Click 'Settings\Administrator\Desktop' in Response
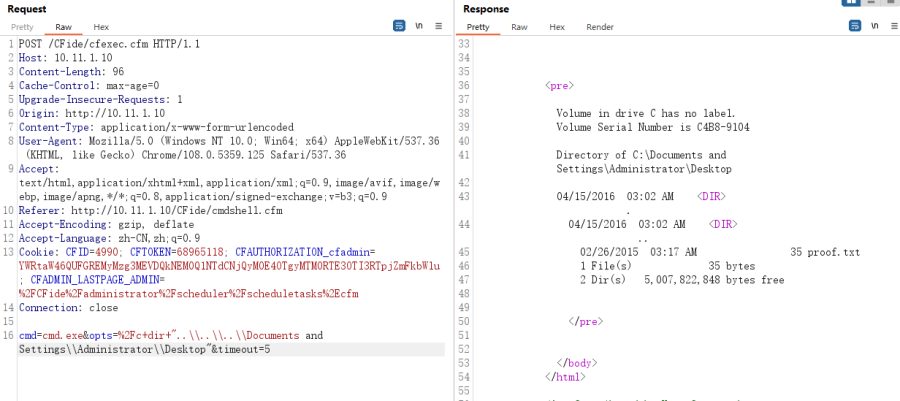Image resolution: width=900 pixels, height=401 pixels. tap(644, 169)
